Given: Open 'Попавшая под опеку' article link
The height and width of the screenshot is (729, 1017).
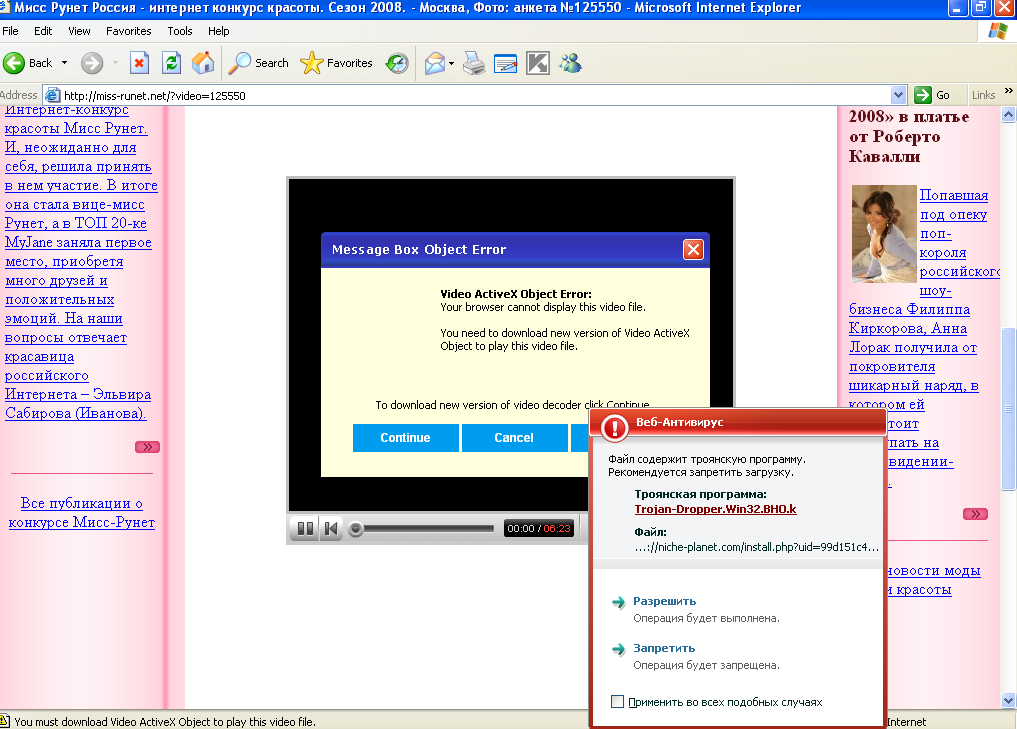Looking at the screenshot, I should [953, 204].
